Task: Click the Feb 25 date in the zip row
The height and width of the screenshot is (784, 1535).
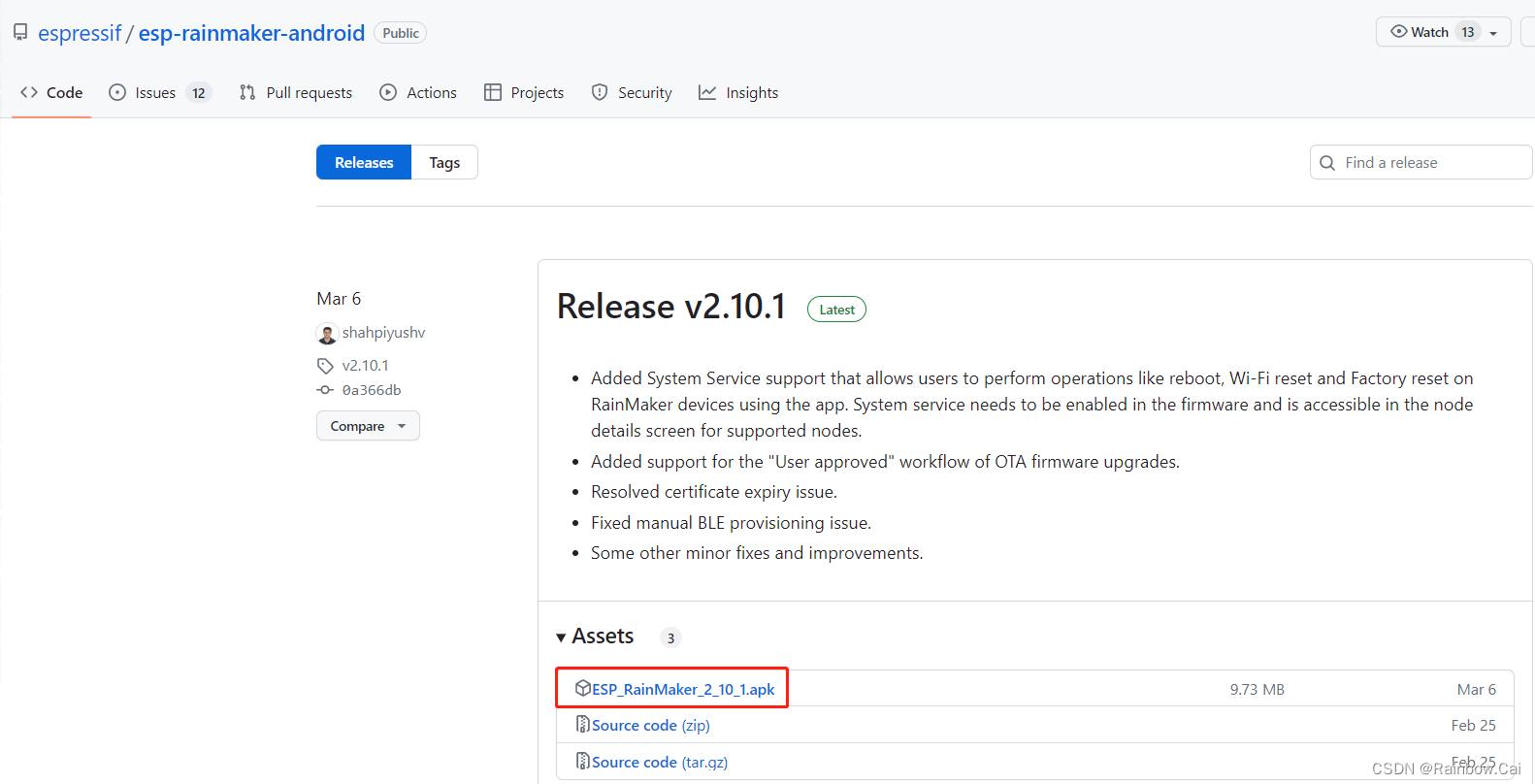Action: pos(1474,725)
